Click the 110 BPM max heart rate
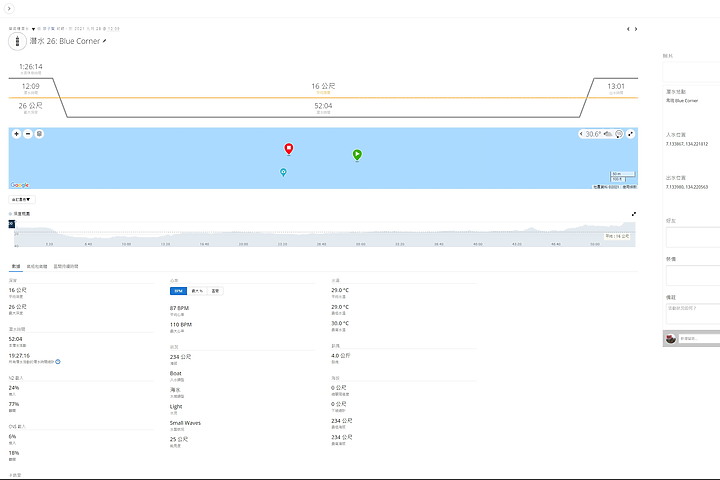The height and width of the screenshot is (480, 720). tap(181, 325)
